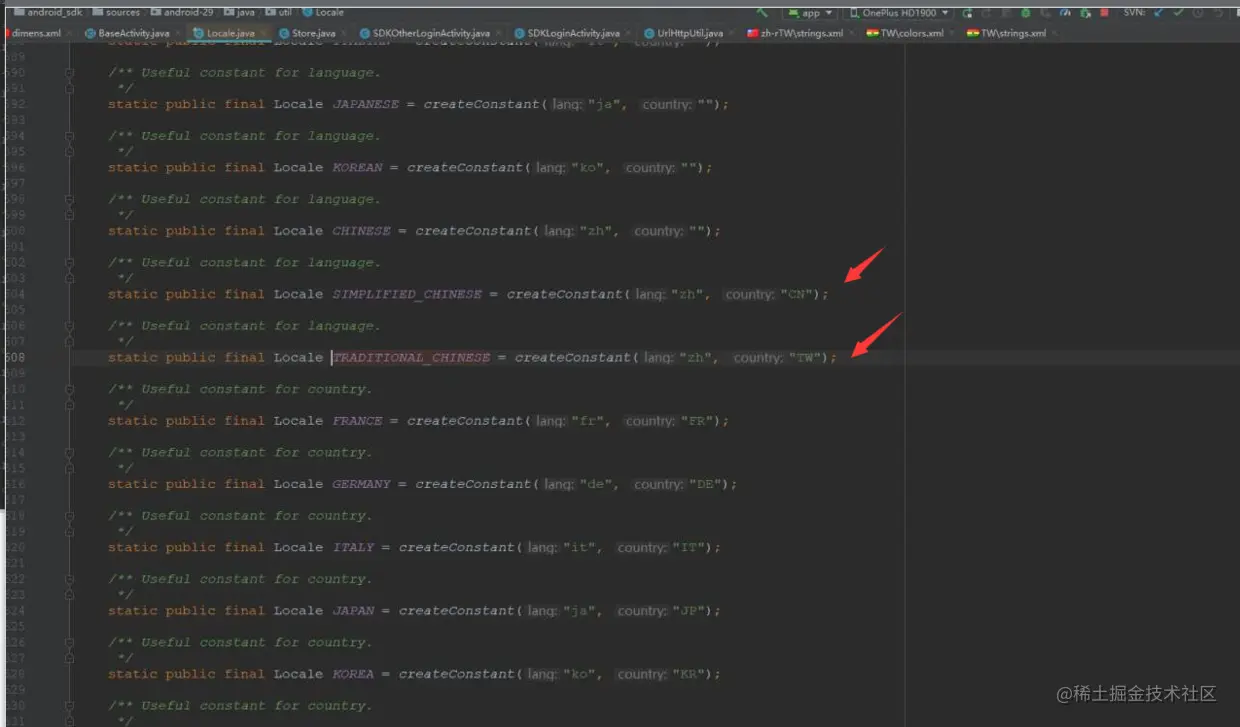Close the Store.java tab
Image resolution: width=1240 pixels, height=727 pixels.
[346, 33]
